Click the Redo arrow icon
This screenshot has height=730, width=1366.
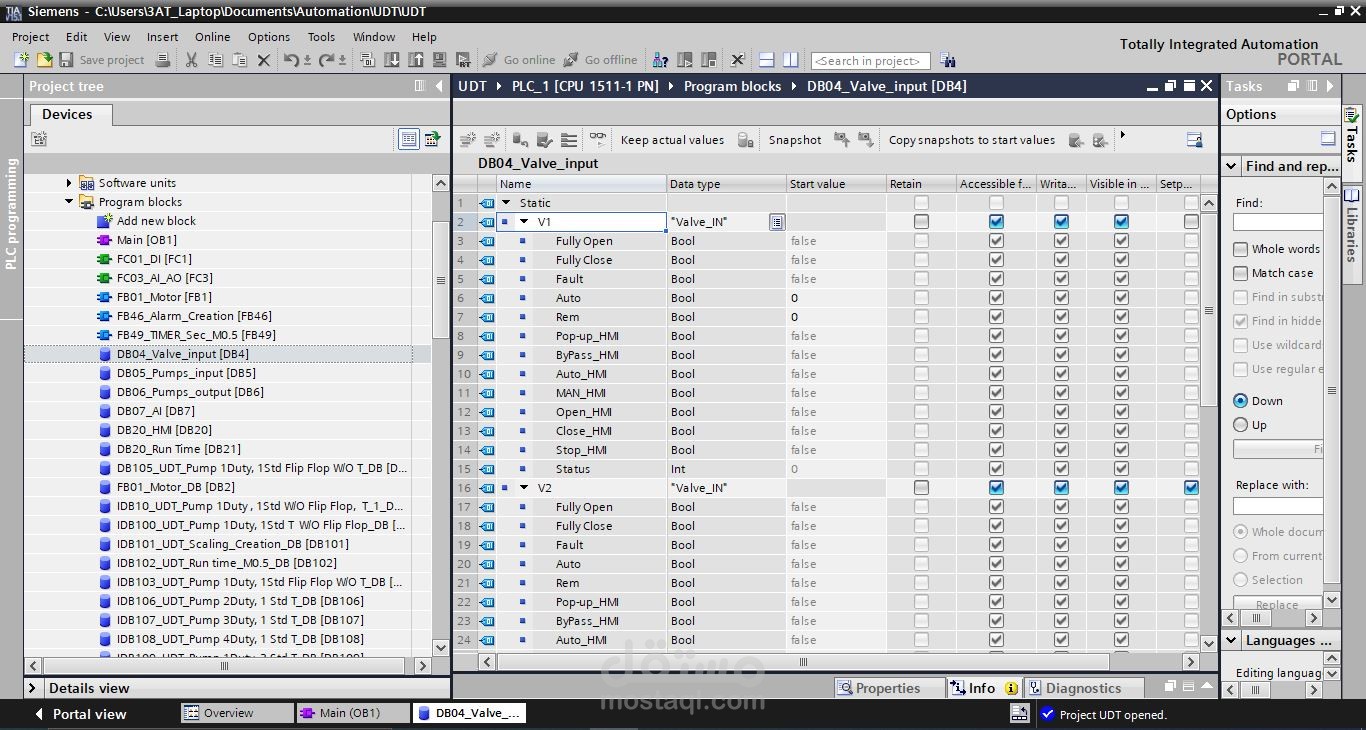coord(326,60)
